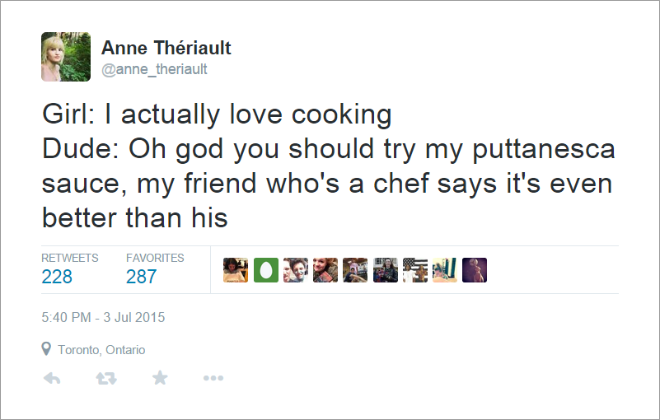Image resolution: width=660 pixels, height=420 pixels.
Task: Select the green egg avatar
Action: point(266,270)
